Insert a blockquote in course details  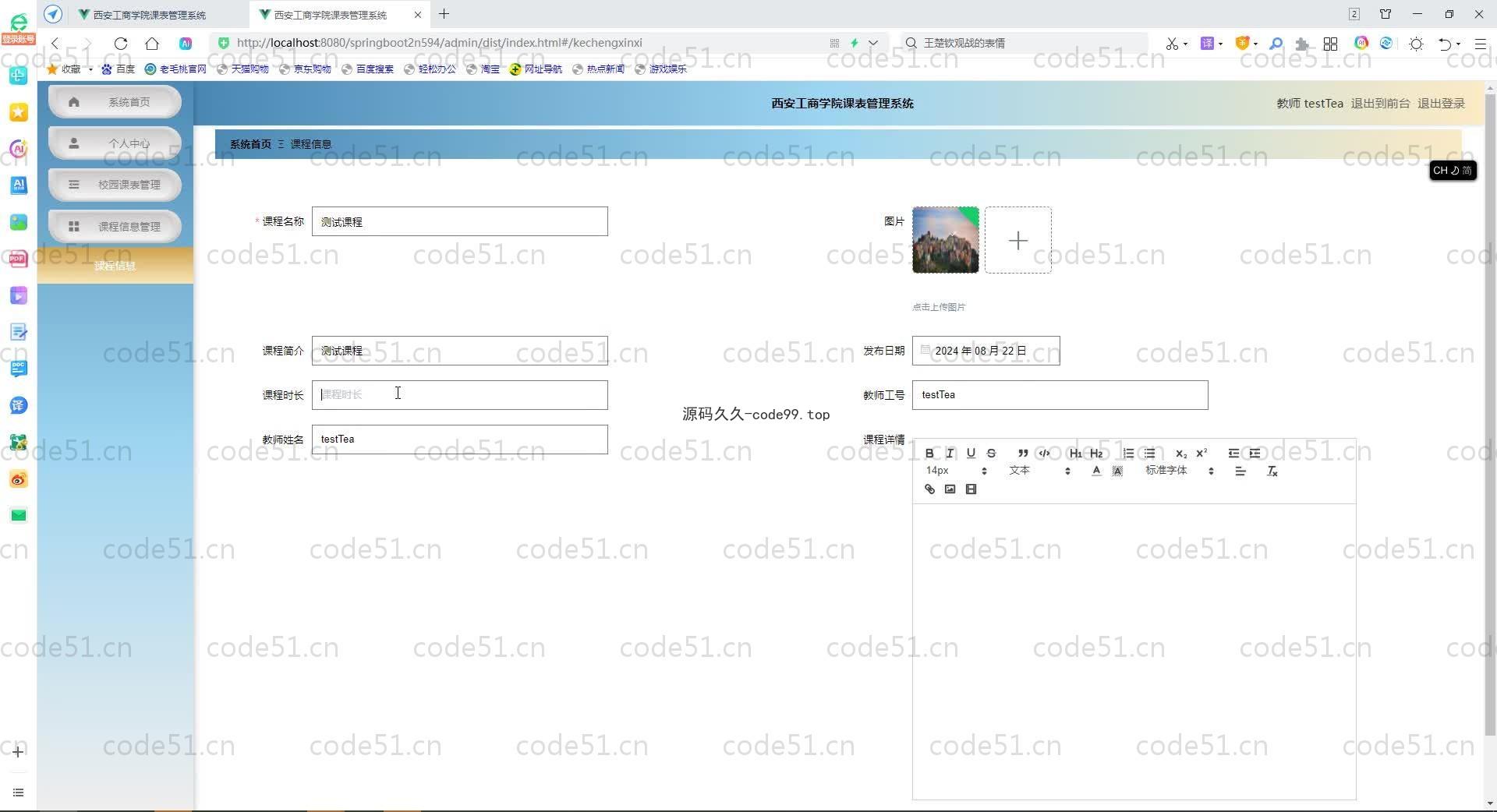[1023, 454]
